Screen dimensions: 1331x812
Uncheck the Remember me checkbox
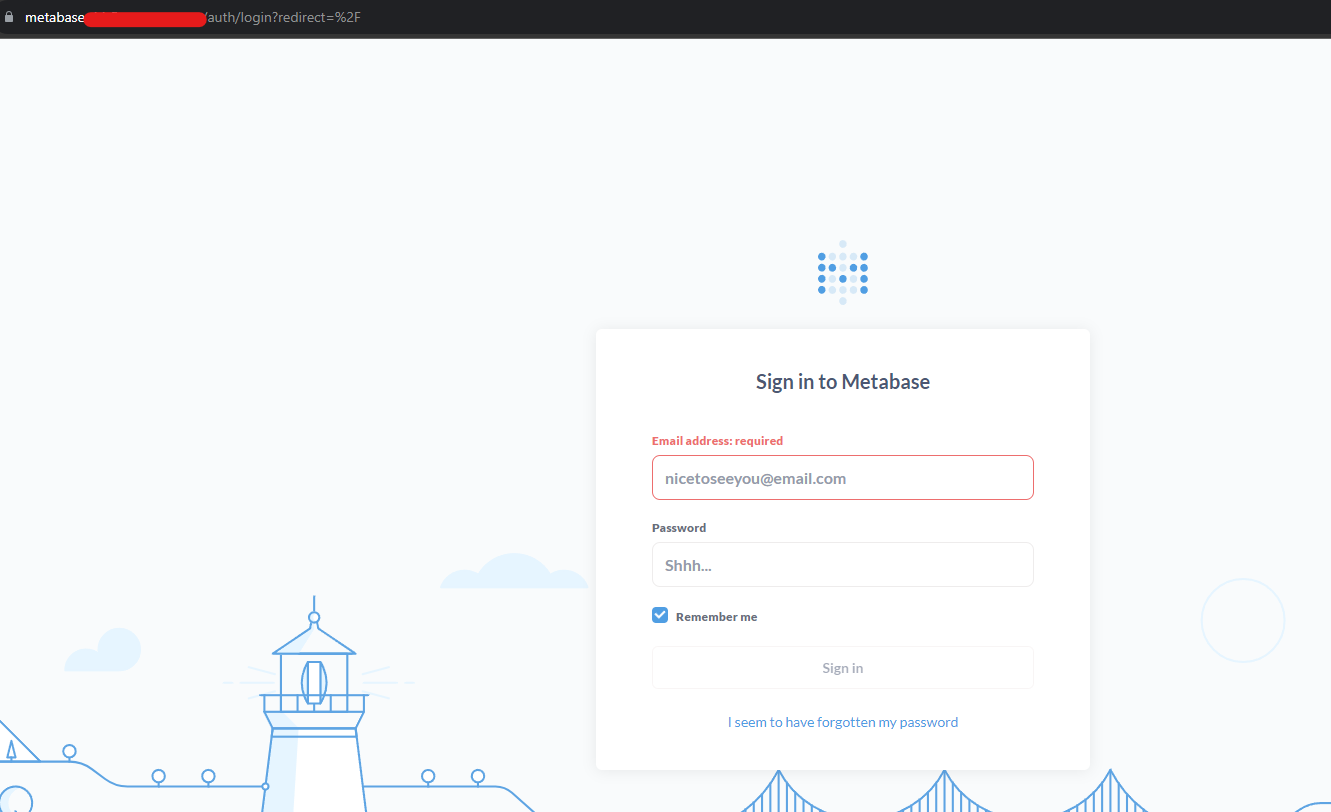tap(660, 616)
